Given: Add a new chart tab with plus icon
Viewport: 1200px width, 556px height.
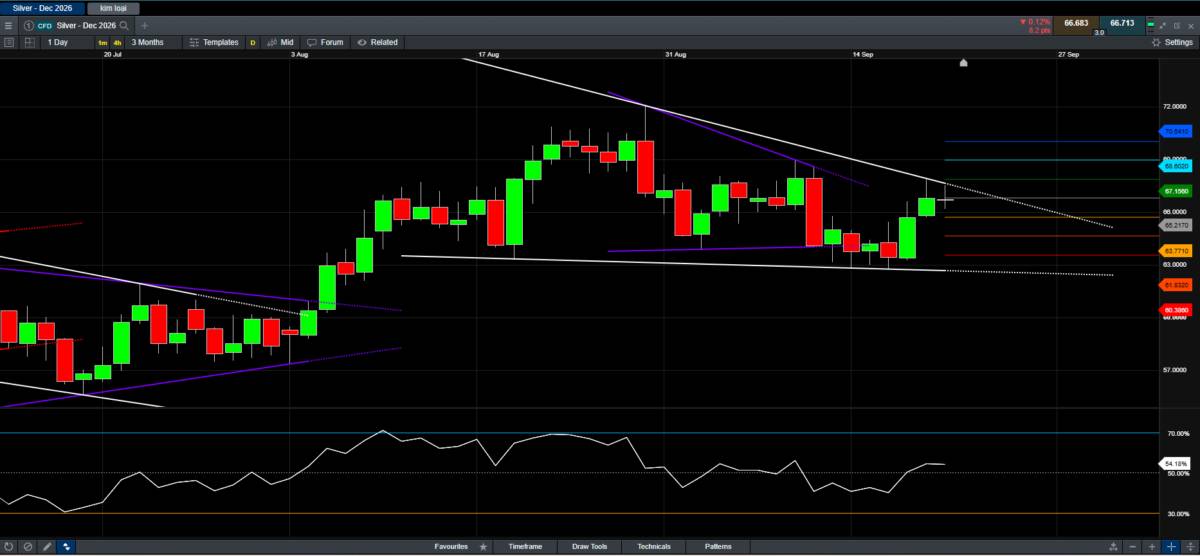Looking at the screenshot, I should point(145,24).
